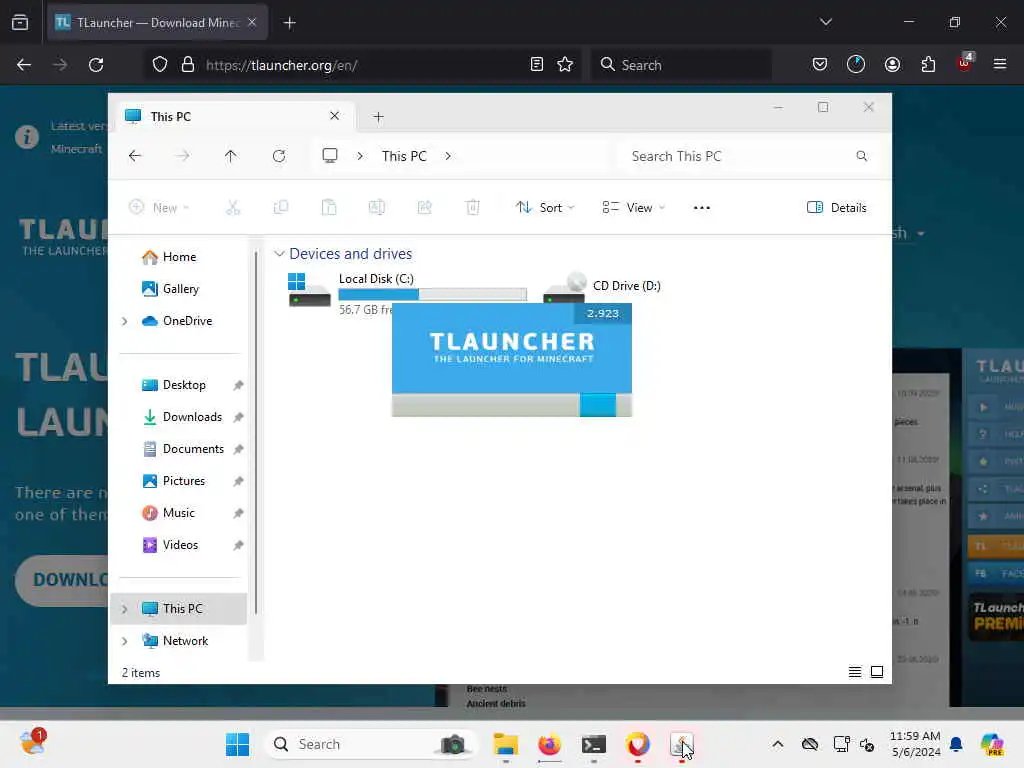
Task: Open a new Firefox tab
Action: click(x=290, y=23)
